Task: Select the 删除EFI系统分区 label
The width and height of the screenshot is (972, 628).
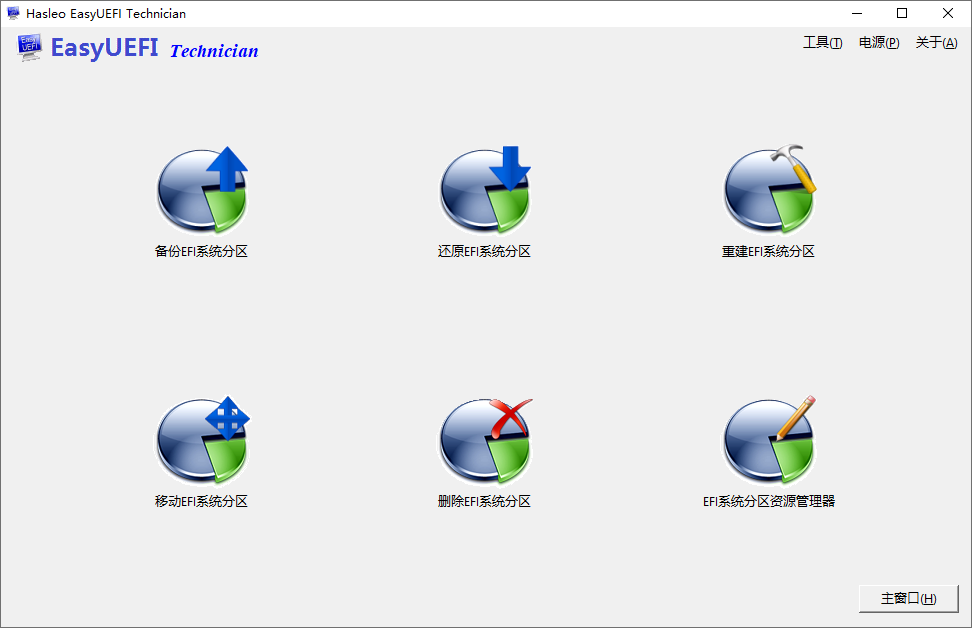Action: pos(486,501)
